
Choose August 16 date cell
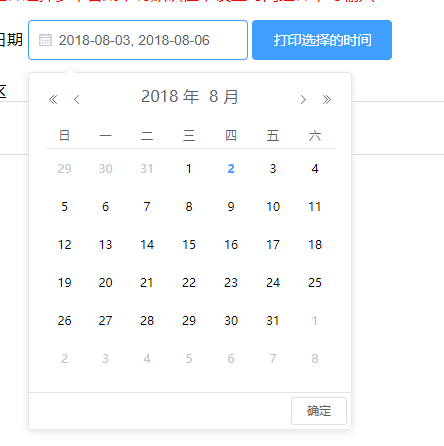[x=231, y=245]
